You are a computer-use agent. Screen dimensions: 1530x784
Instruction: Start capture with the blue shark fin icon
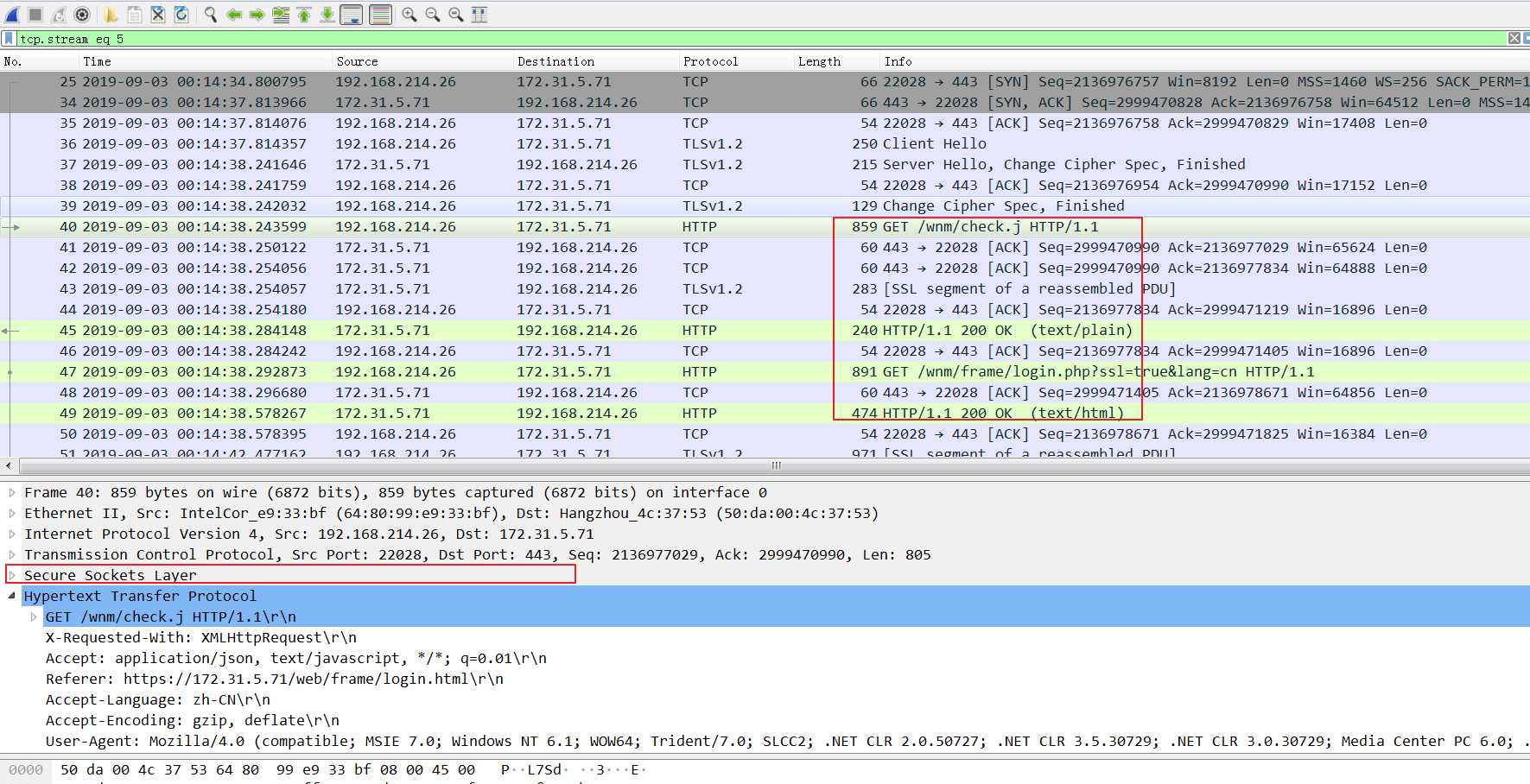point(12,15)
